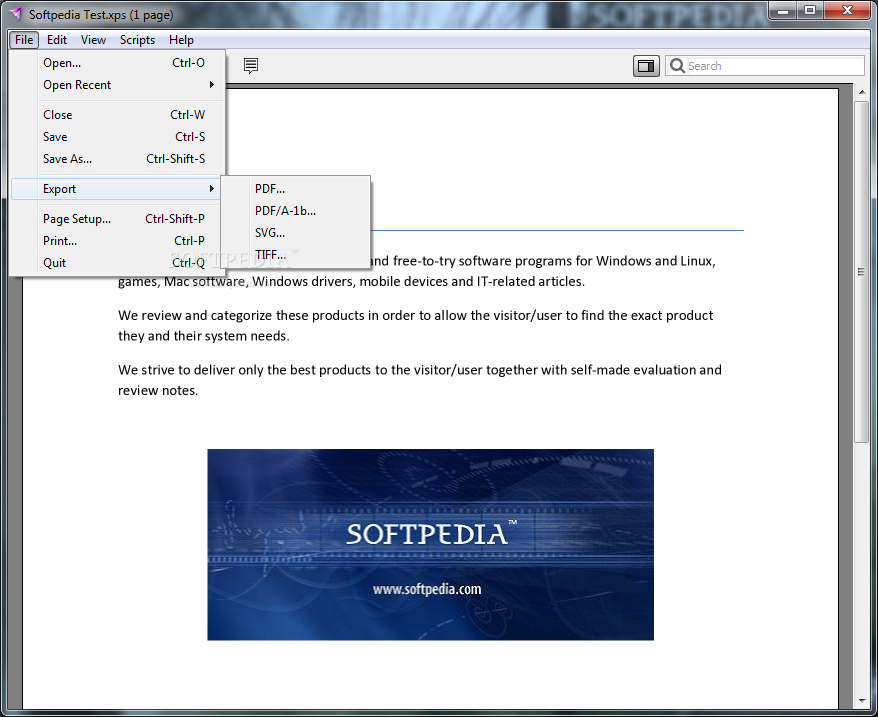Choose Print... from the File menu
This screenshot has width=878, height=717.
118,240
